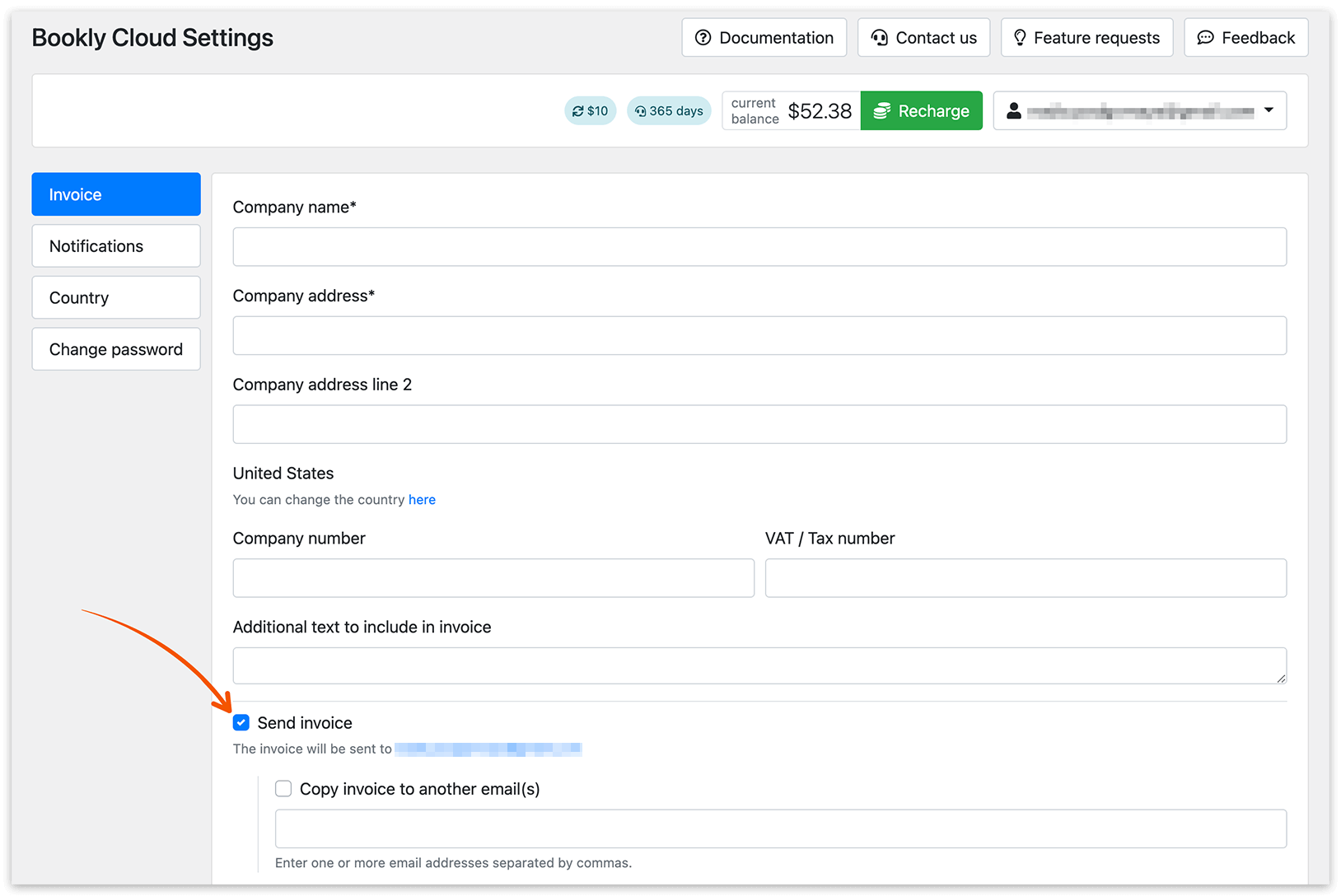Open Feature requests
The width and height of the screenshot is (1341, 896).
click(1086, 38)
